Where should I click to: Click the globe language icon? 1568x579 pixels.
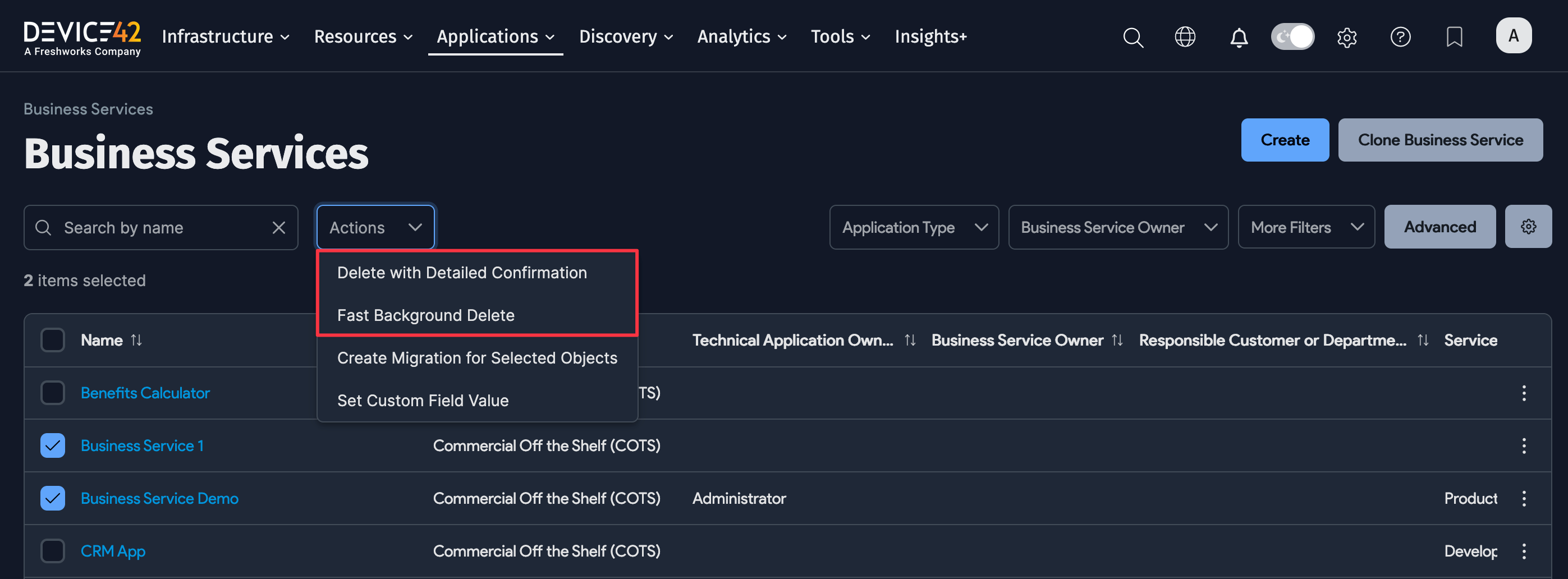(x=1184, y=37)
